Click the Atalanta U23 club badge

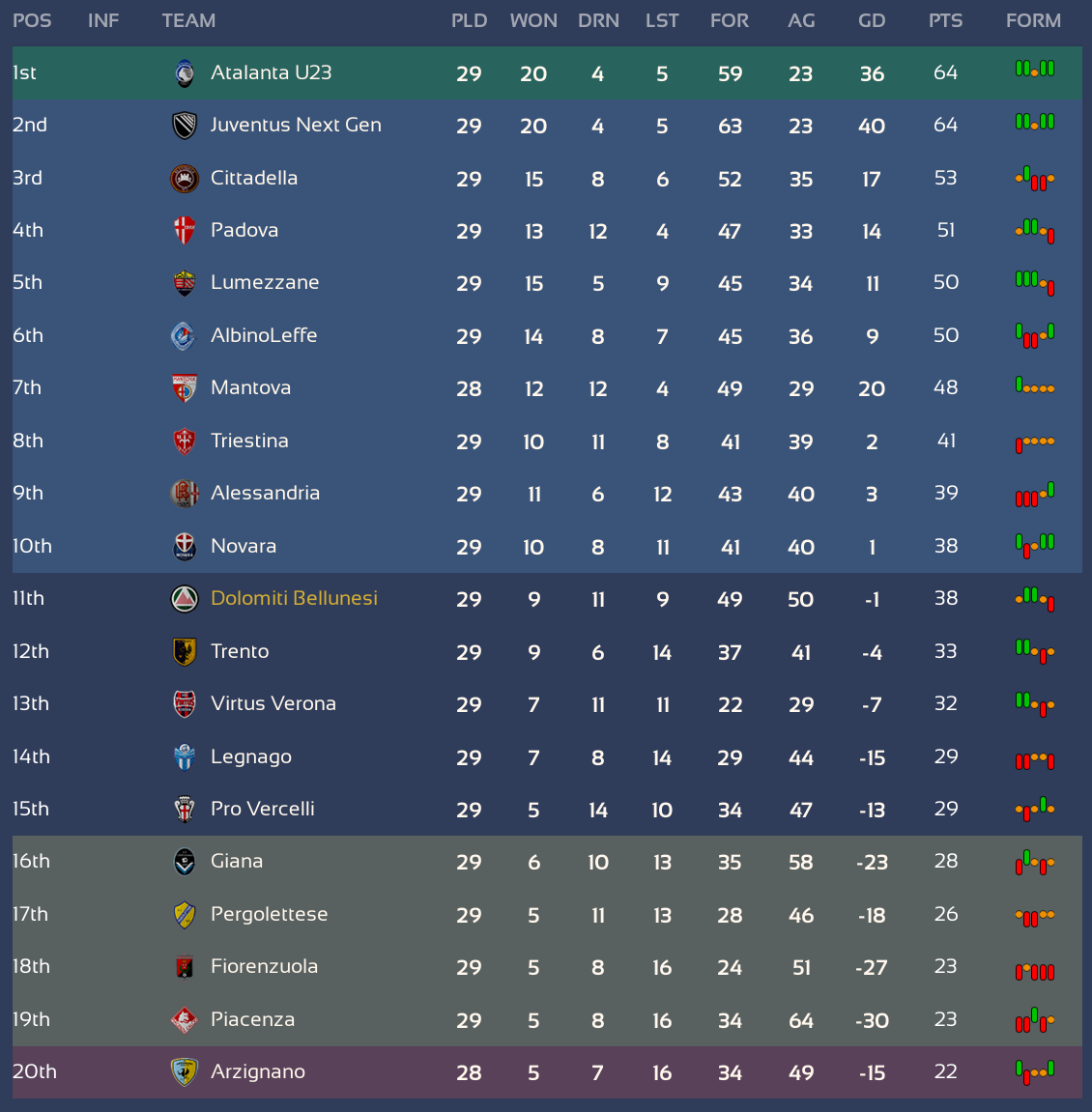point(185,73)
